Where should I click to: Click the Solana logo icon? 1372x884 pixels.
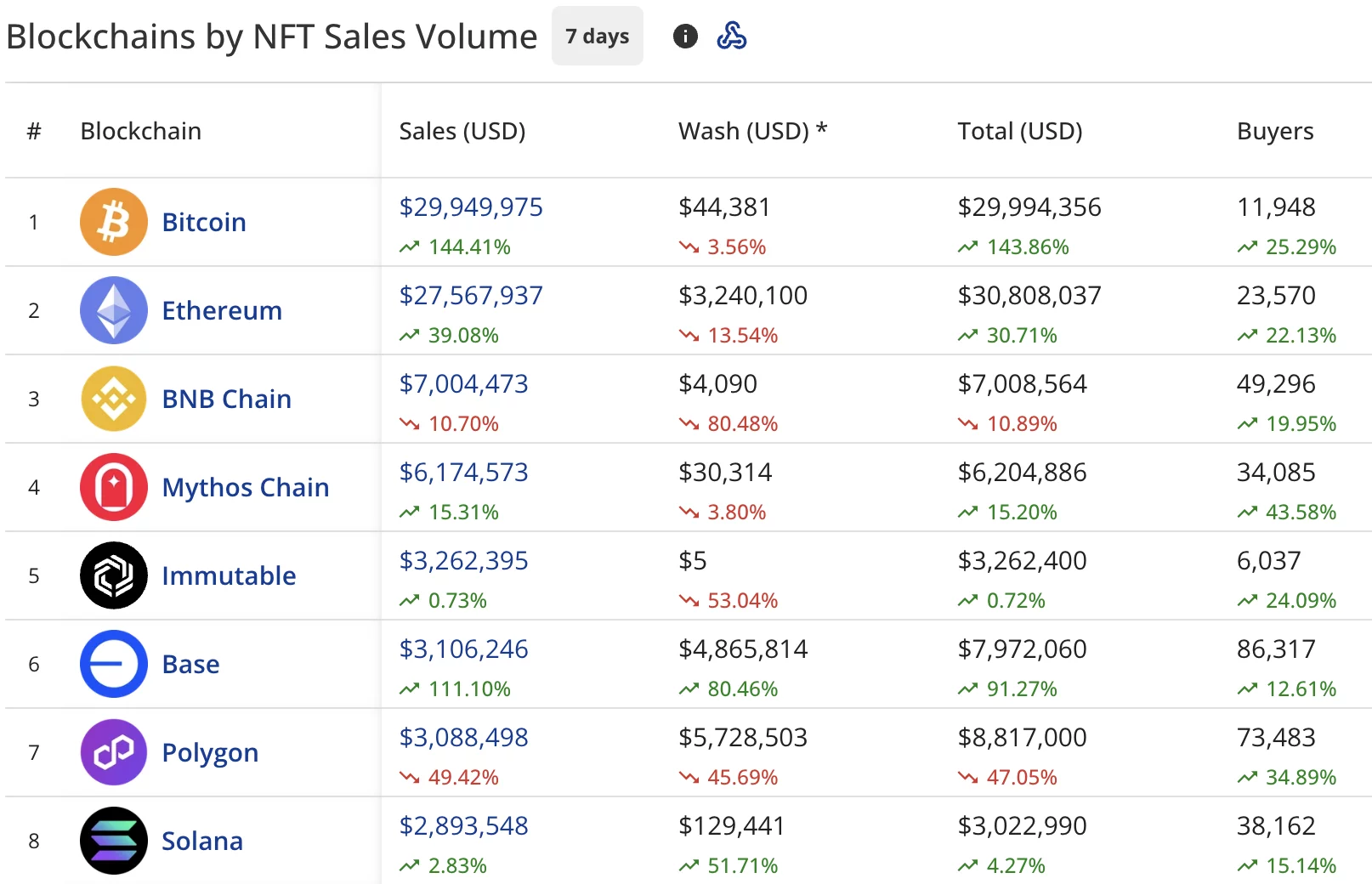[113, 841]
